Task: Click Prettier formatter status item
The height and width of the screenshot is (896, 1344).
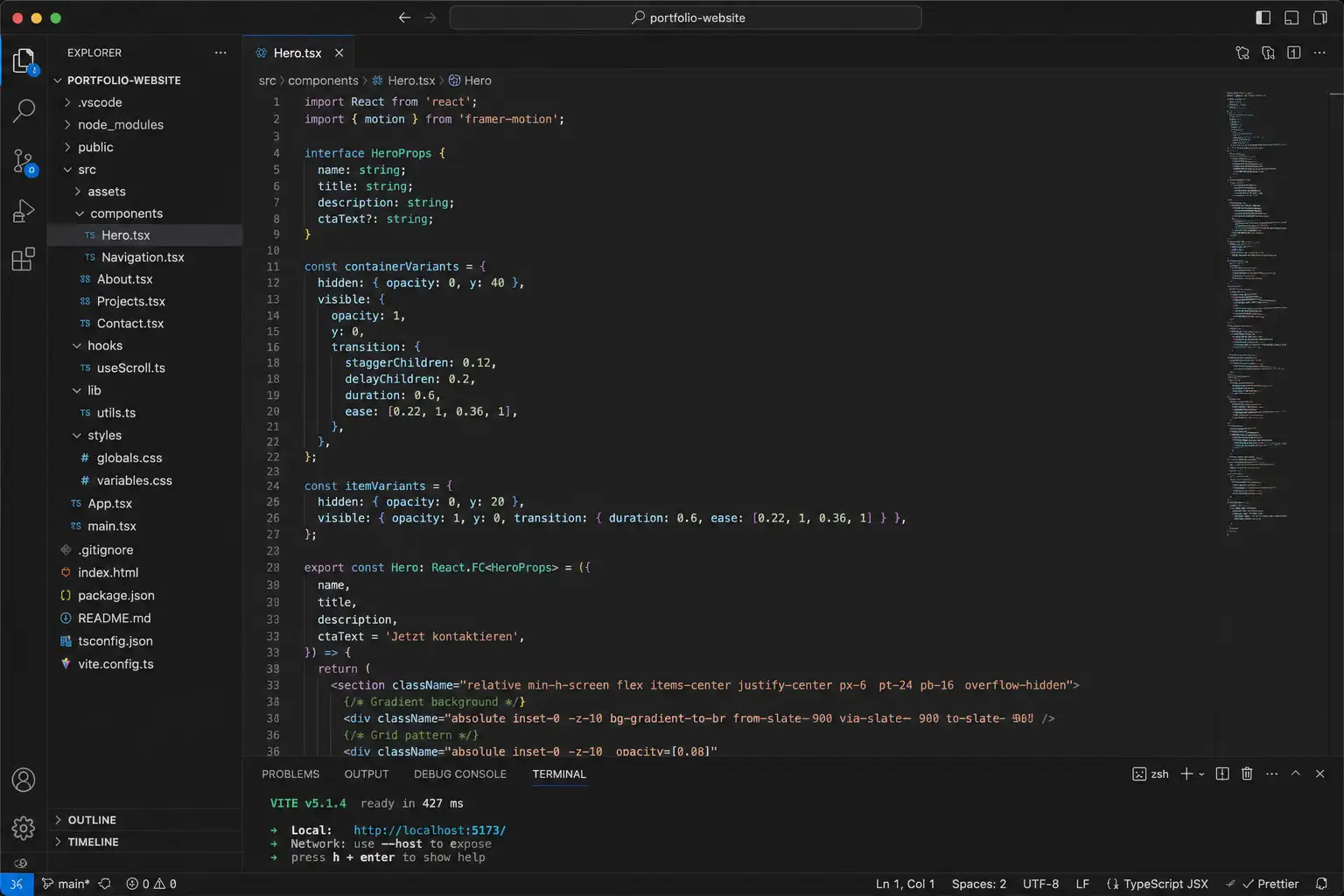Action: coord(1270,884)
